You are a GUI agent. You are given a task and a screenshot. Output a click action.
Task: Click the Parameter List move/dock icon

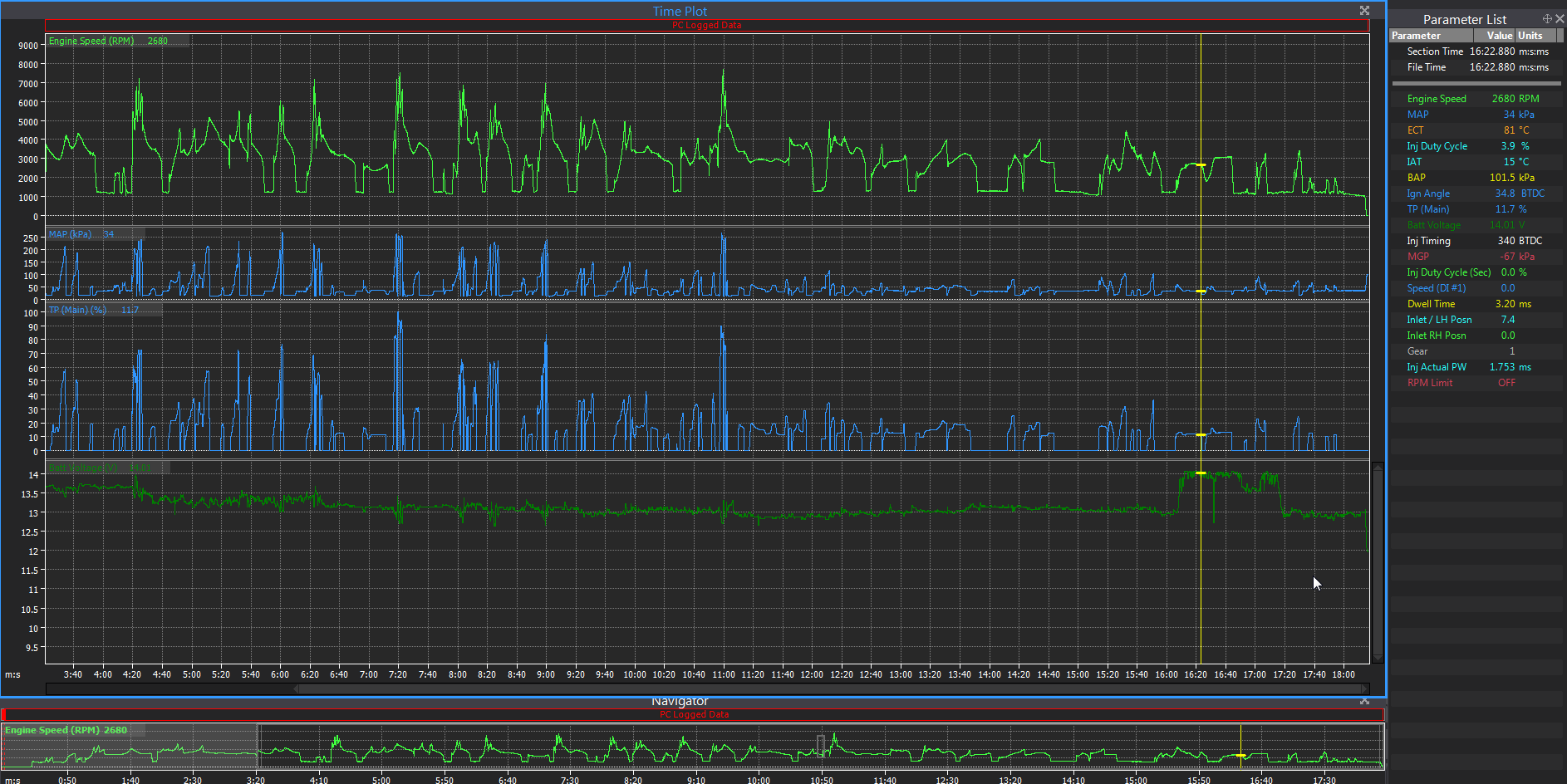pos(1547,18)
